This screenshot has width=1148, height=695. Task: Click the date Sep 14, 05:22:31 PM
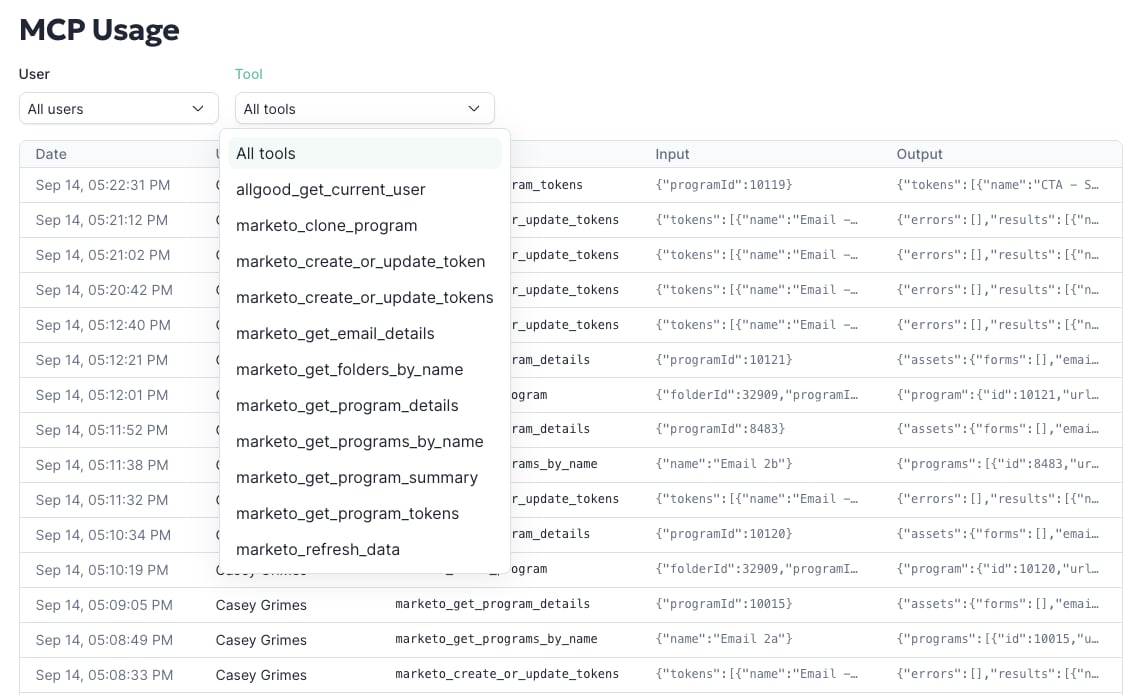point(102,185)
